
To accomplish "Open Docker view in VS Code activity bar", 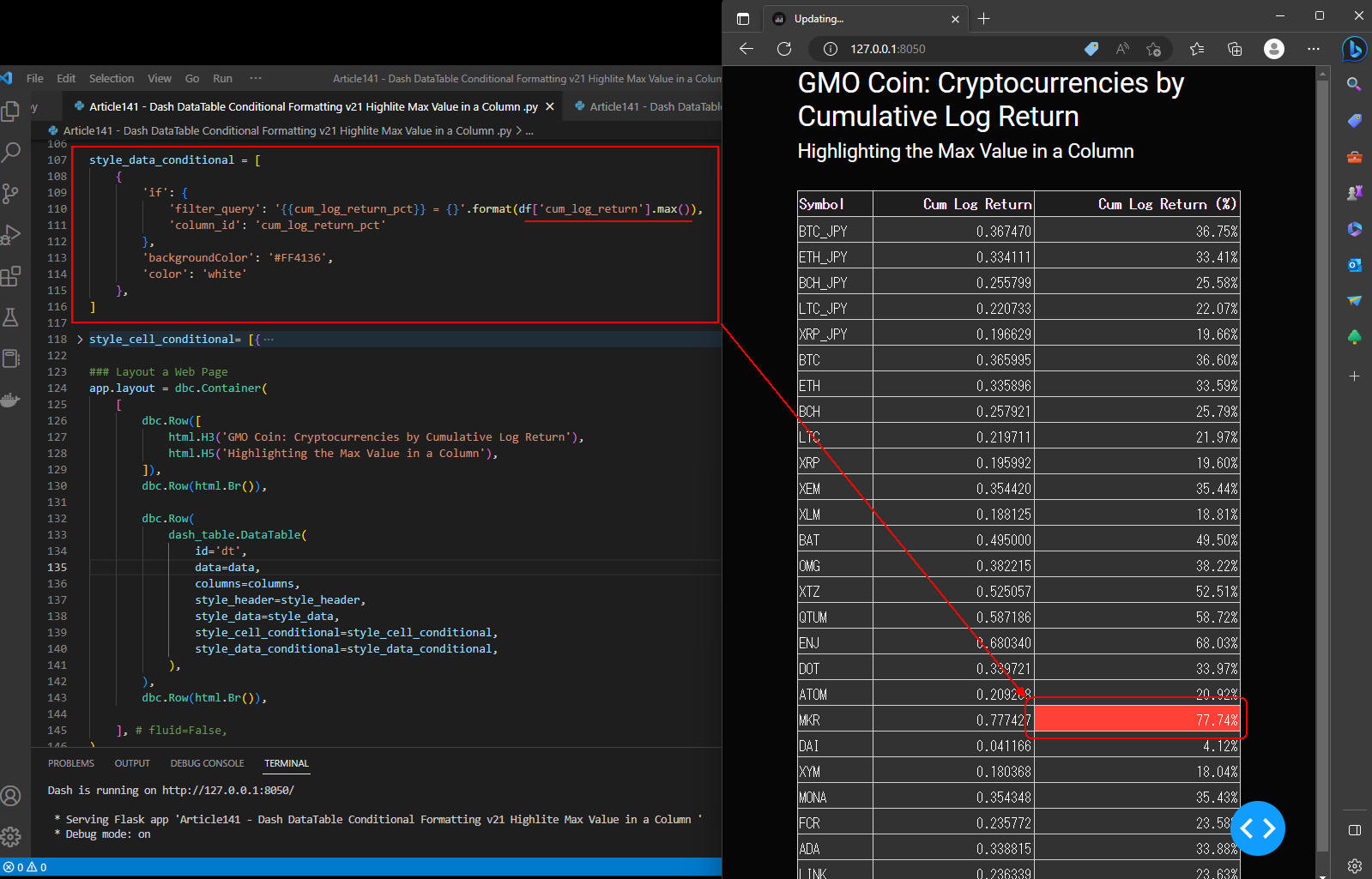I will tap(10, 400).
